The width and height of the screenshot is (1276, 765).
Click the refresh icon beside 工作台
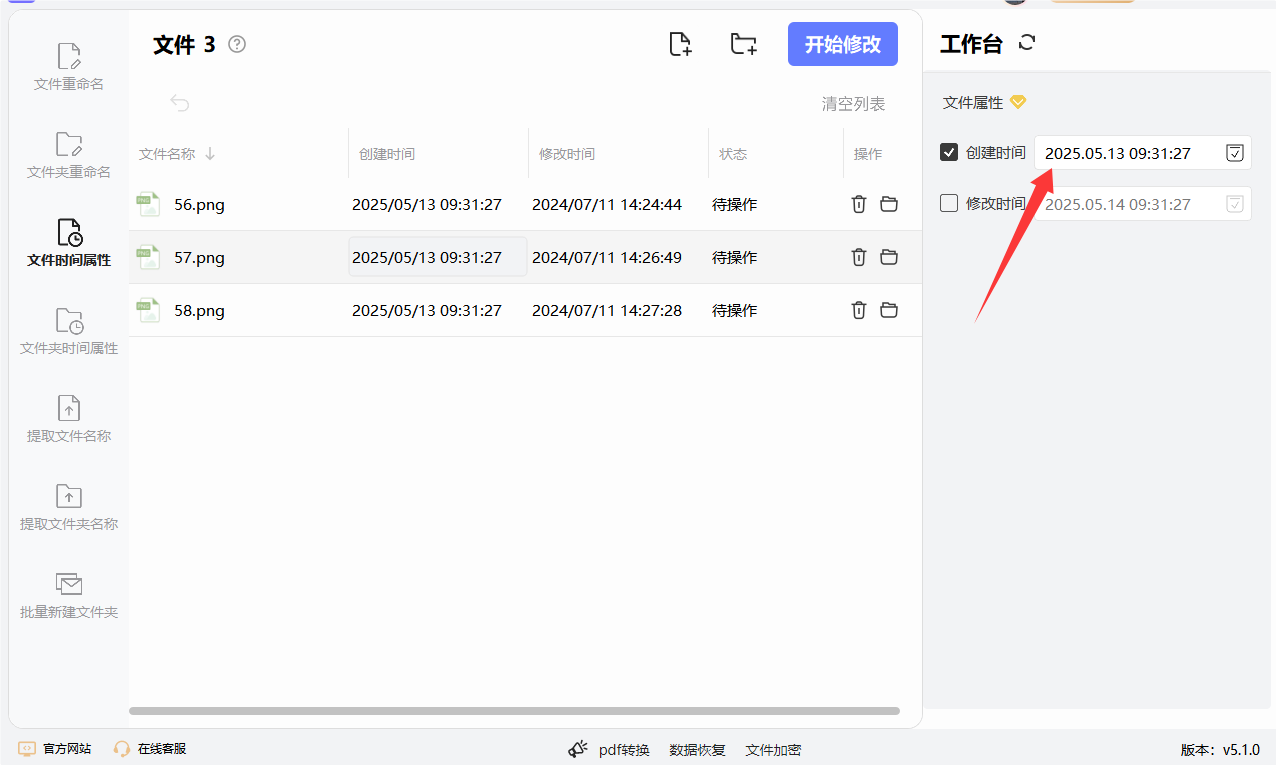click(1027, 42)
